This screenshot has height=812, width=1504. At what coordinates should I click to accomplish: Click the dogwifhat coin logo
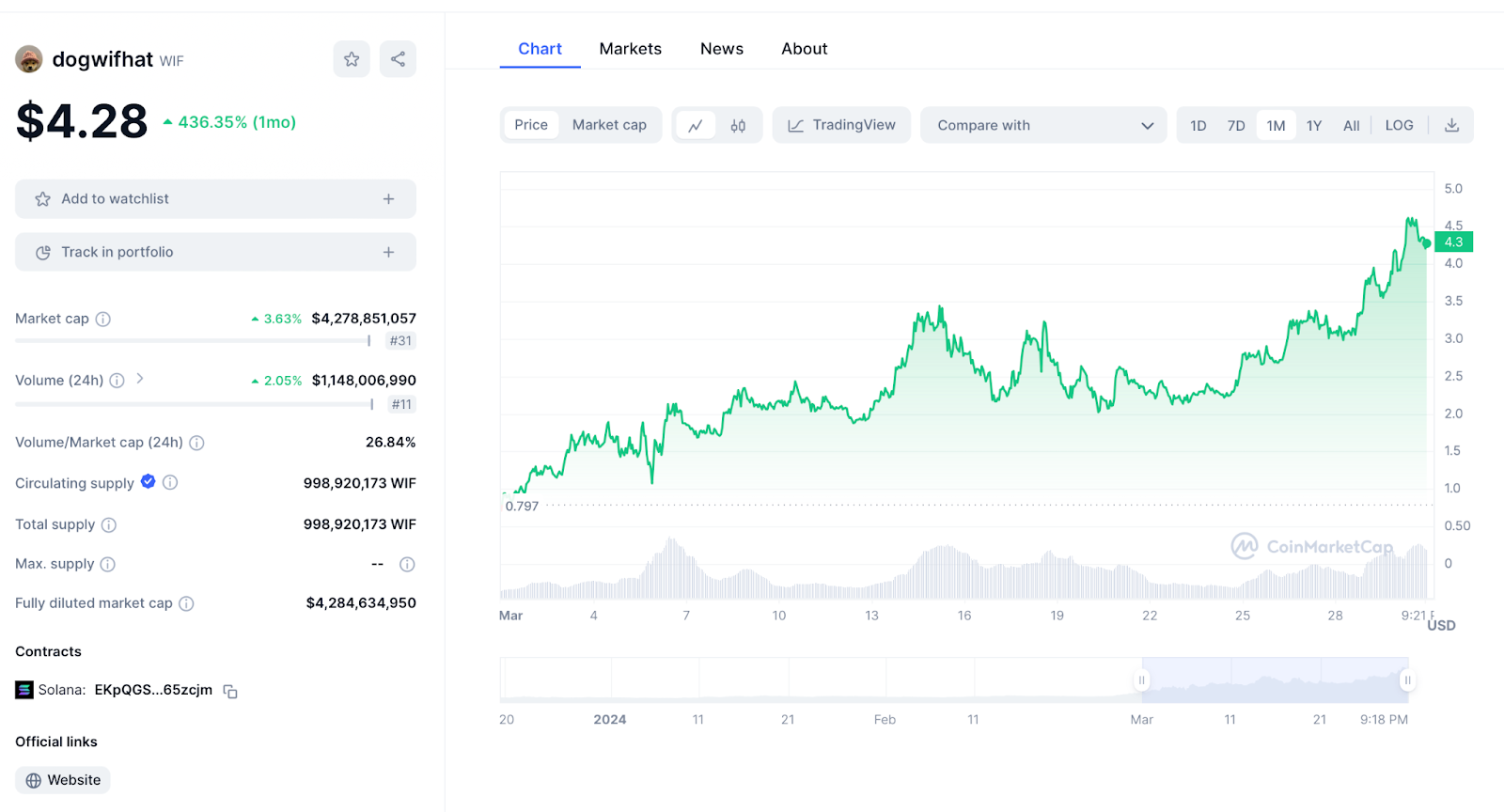[x=29, y=59]
